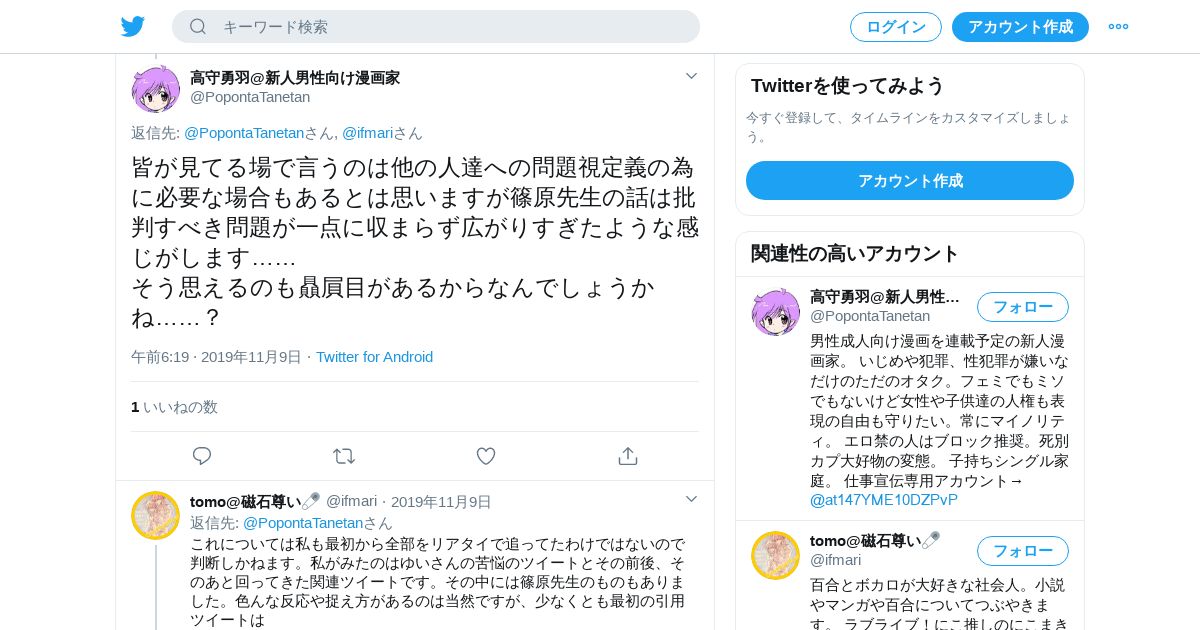Image resolution: width=1200 pixels, height=630 pixels.
Task: Expand tomo reply's chevron menu
Action: click(691, 499)
